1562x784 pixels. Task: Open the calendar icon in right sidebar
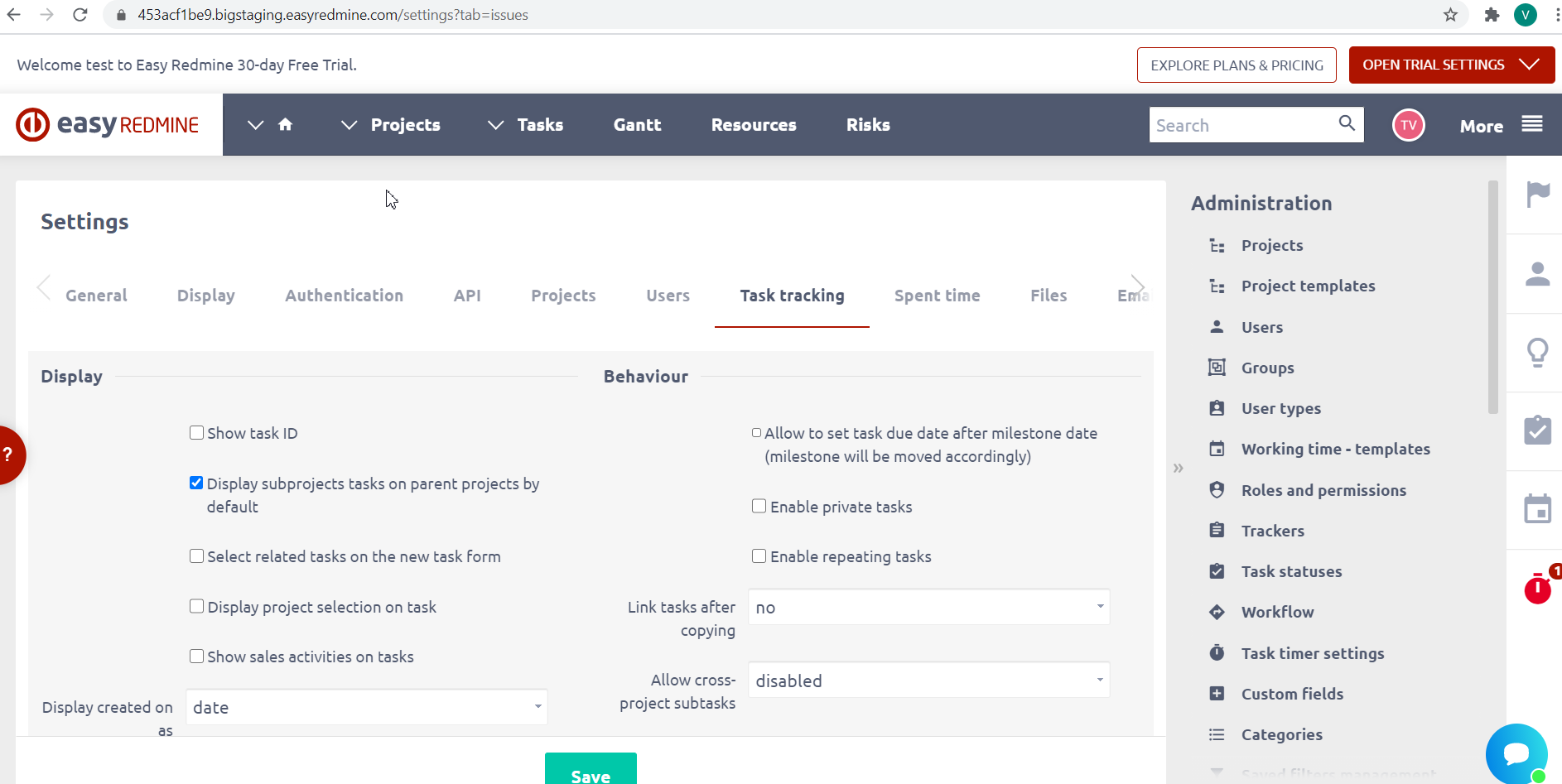(x=1537, y=509)
